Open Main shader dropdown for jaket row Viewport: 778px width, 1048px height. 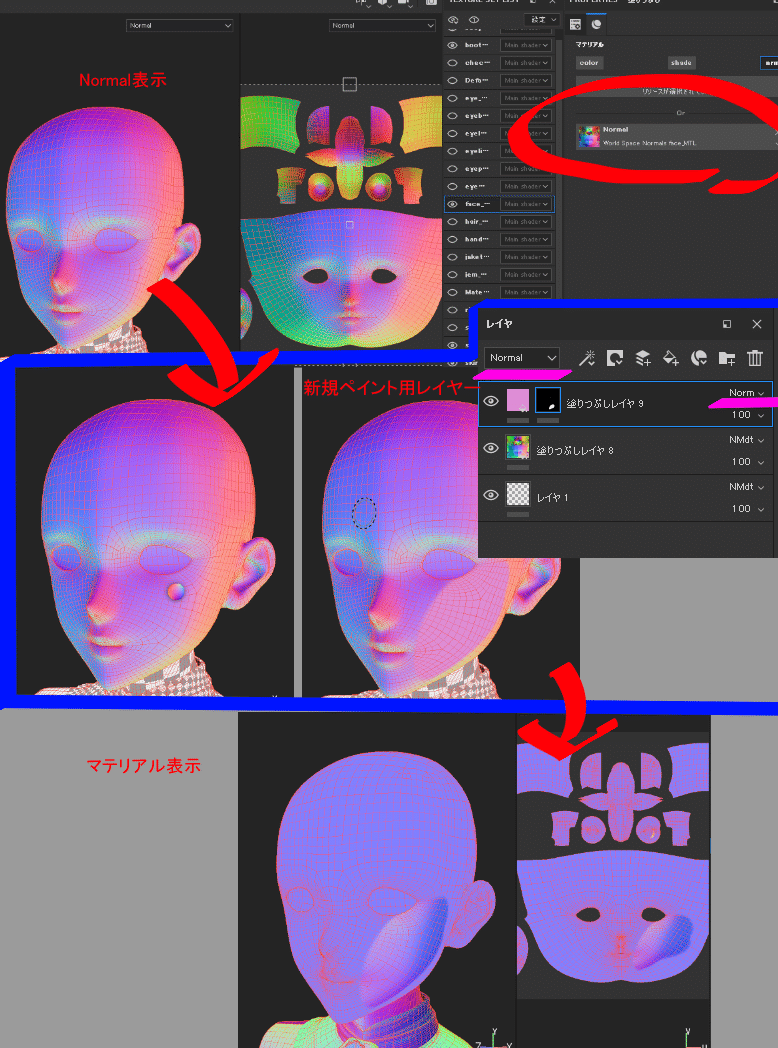point(526,257)
